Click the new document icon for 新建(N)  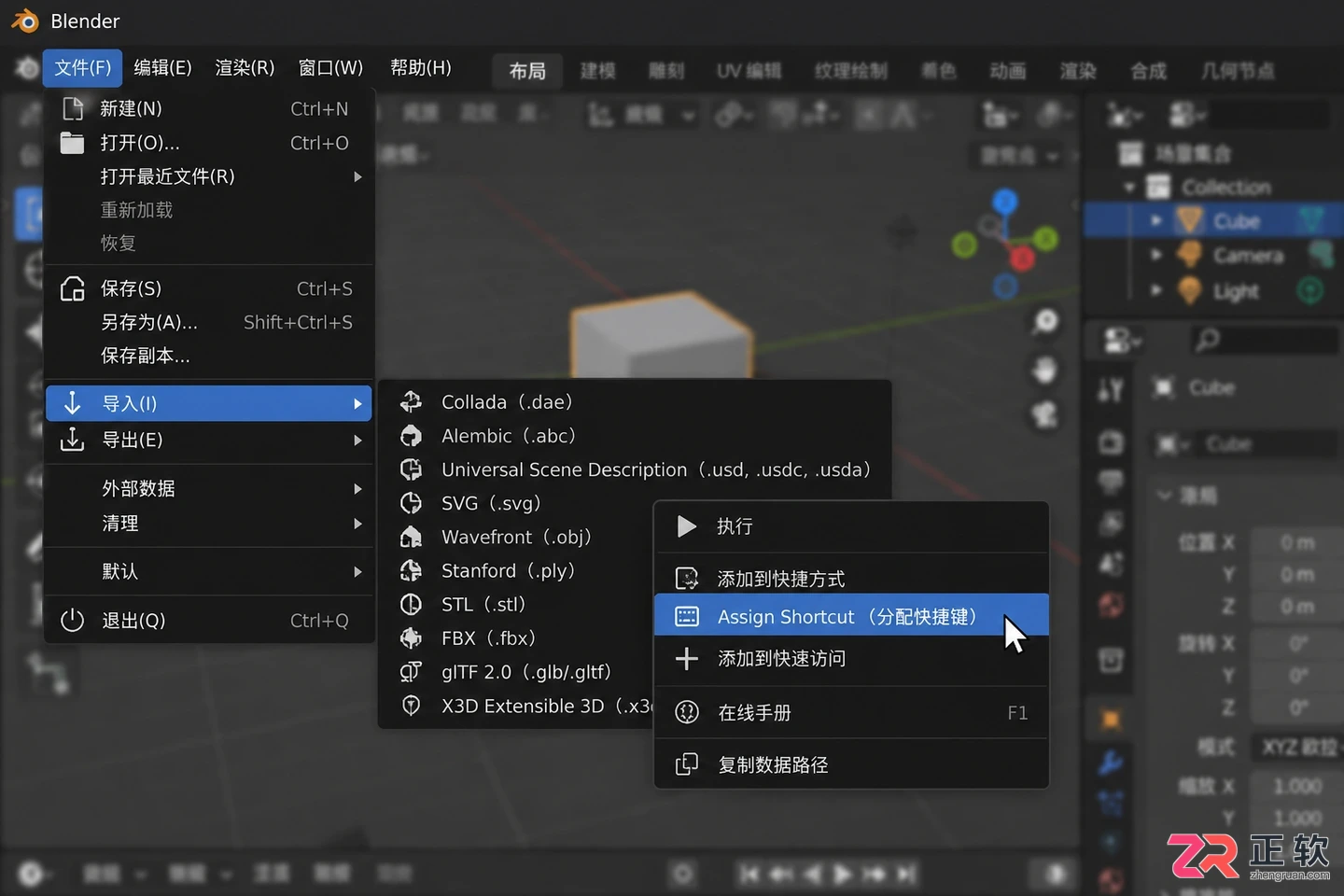click(x=73, y=109)
